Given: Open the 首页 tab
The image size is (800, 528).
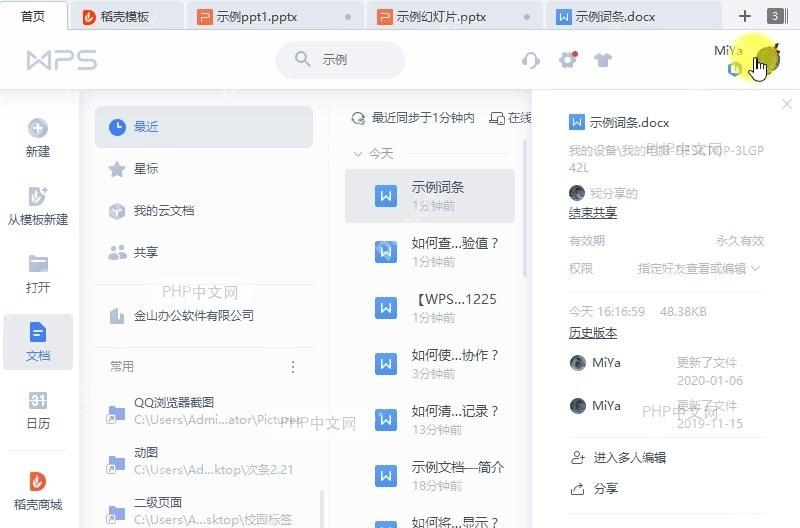Looking at the screenshot, I should [33, 16].
